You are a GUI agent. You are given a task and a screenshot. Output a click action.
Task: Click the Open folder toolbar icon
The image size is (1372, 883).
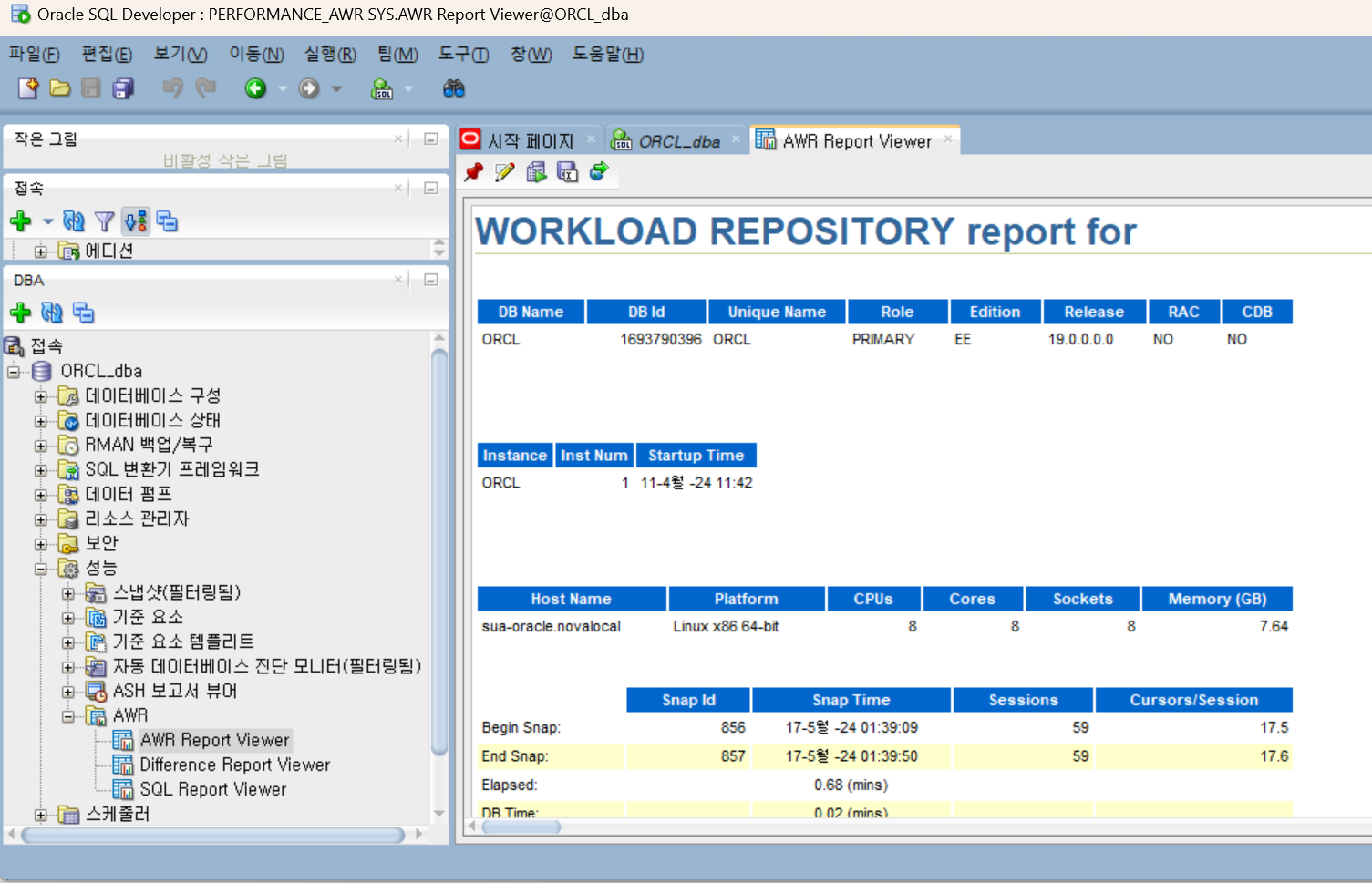tap(60, 87)
